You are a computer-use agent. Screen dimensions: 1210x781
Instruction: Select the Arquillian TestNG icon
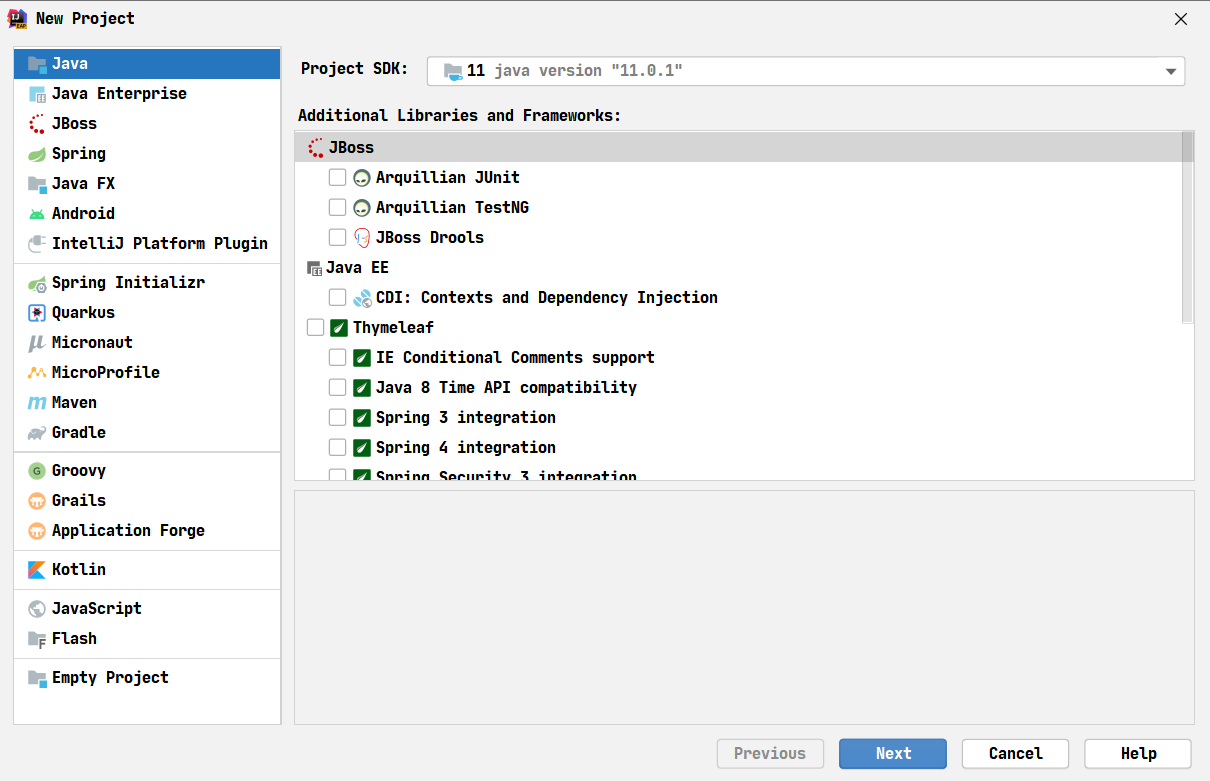[x=362, y=208]
